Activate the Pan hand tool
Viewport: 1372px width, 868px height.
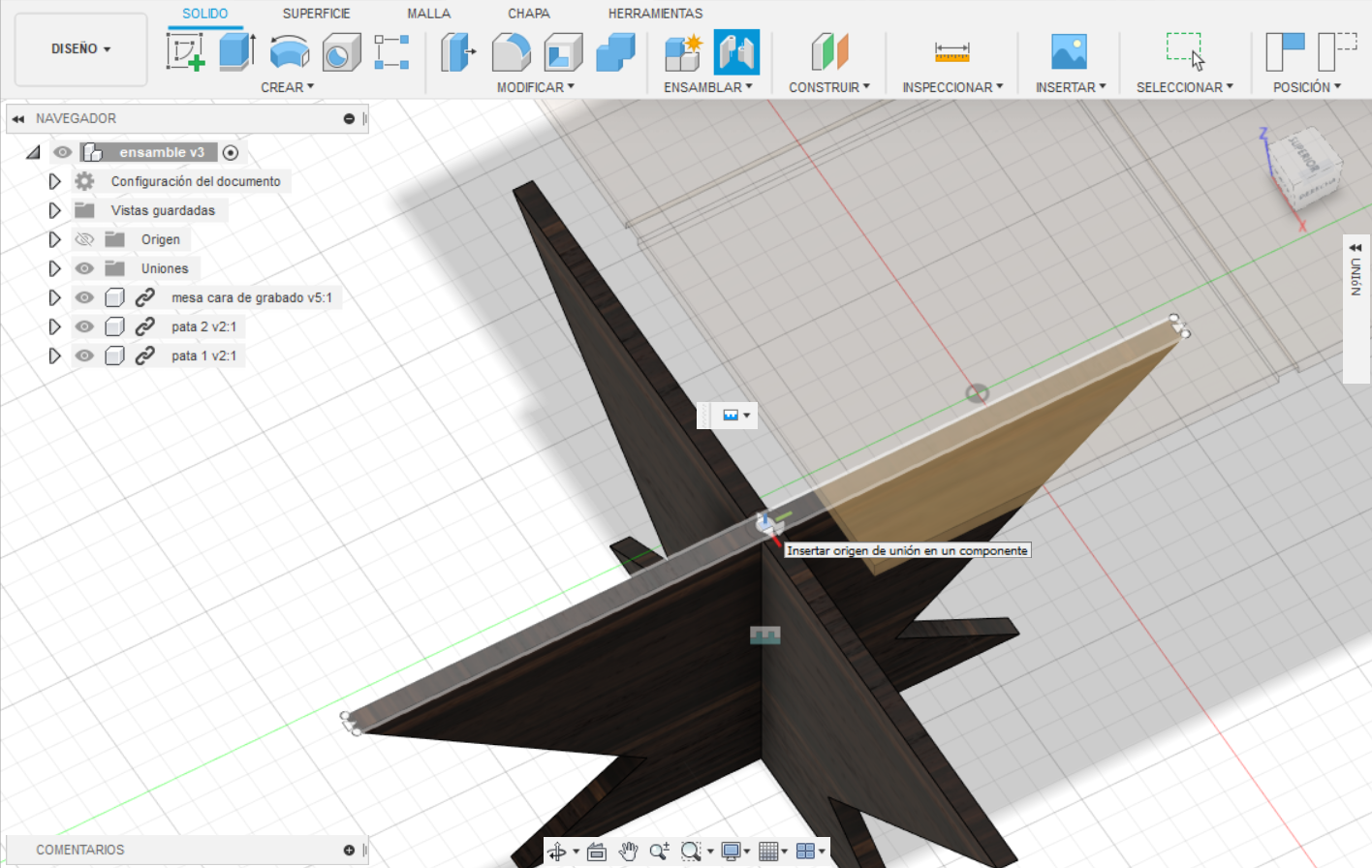point(629,852)
